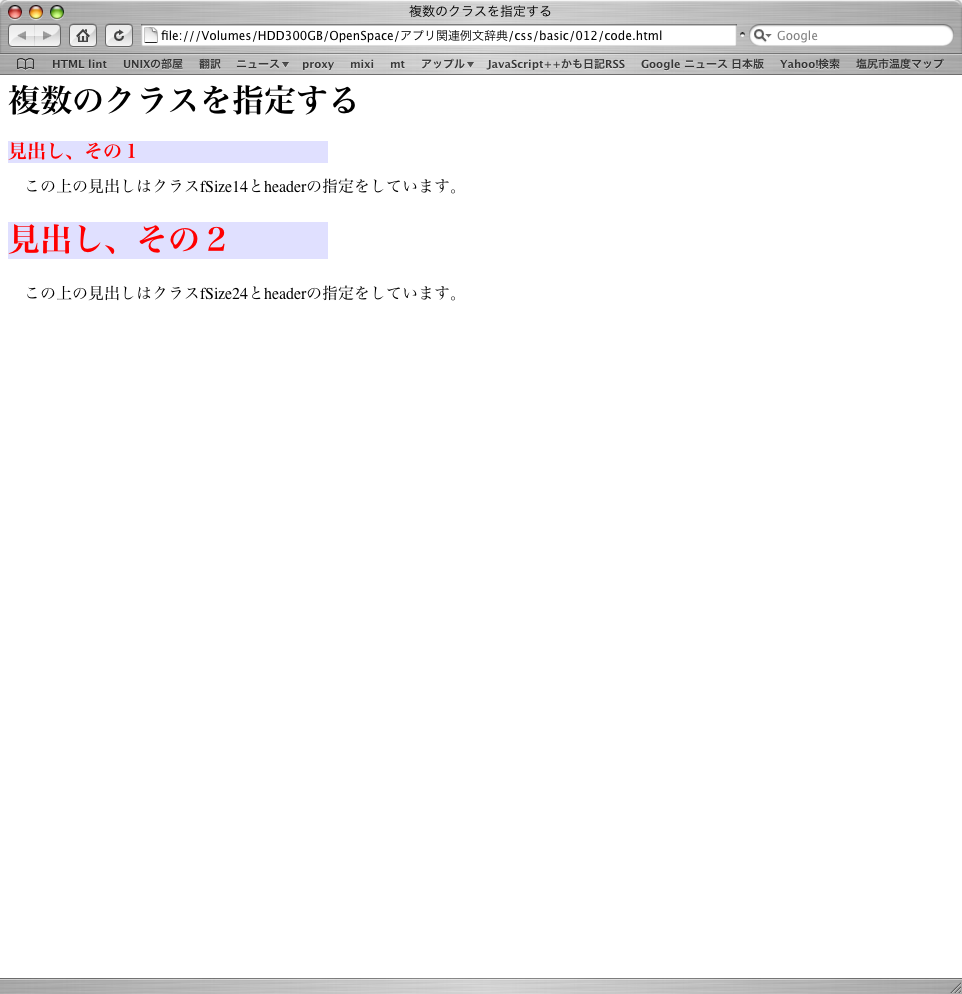The image size is (962, 994).
Task: Minimize the window with the yellow button
Action: pyautogui.click(x=36, y=12)
